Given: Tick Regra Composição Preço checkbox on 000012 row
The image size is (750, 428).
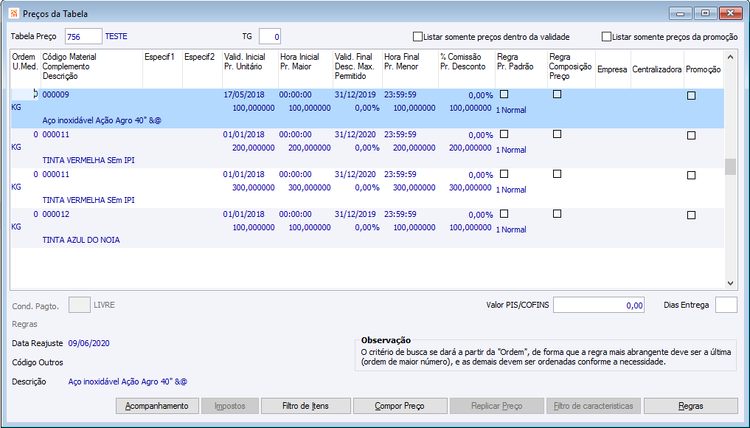Looking at the screenshot, I should [557, 214].
